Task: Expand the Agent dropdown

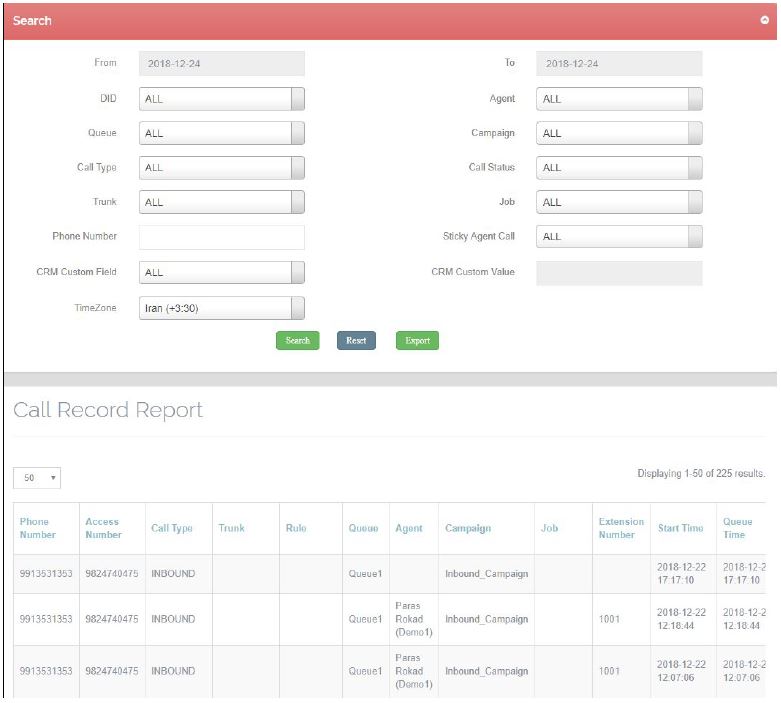Action: coord(618,99)
